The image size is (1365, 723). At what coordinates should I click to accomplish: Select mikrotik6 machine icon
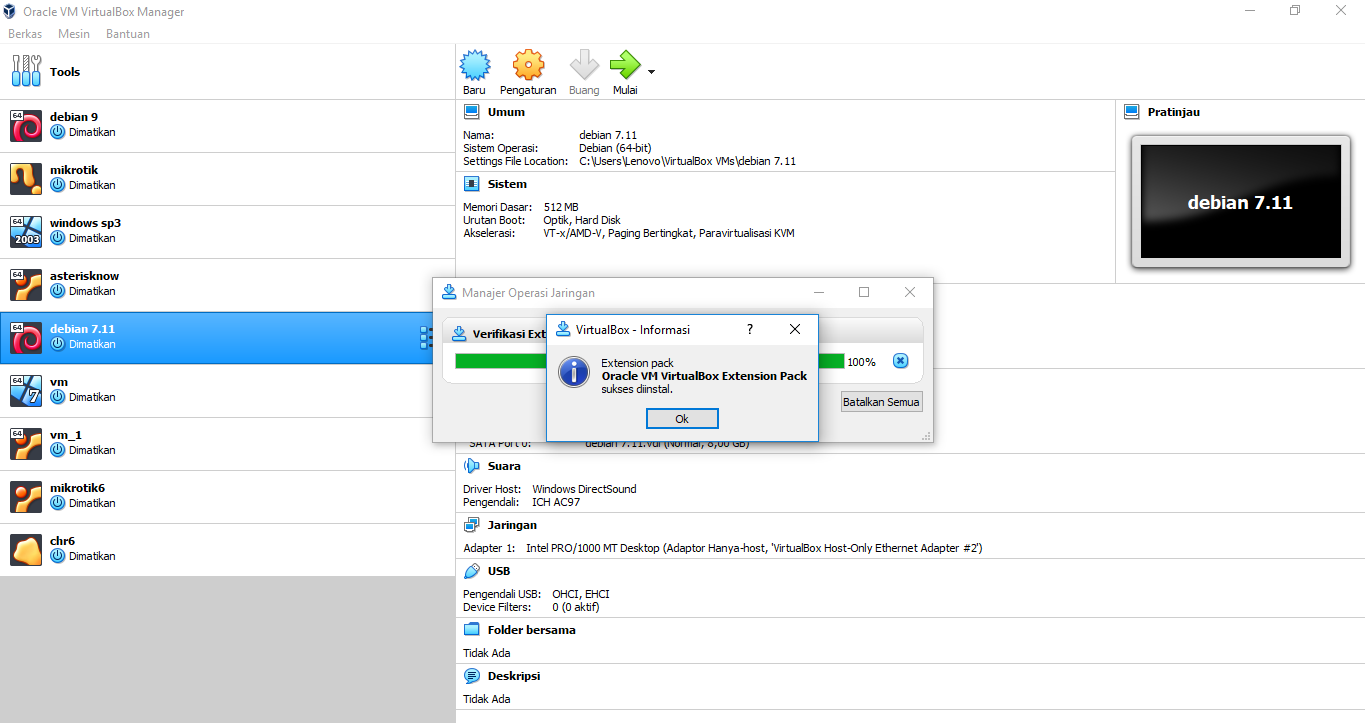tap(26, 496)
